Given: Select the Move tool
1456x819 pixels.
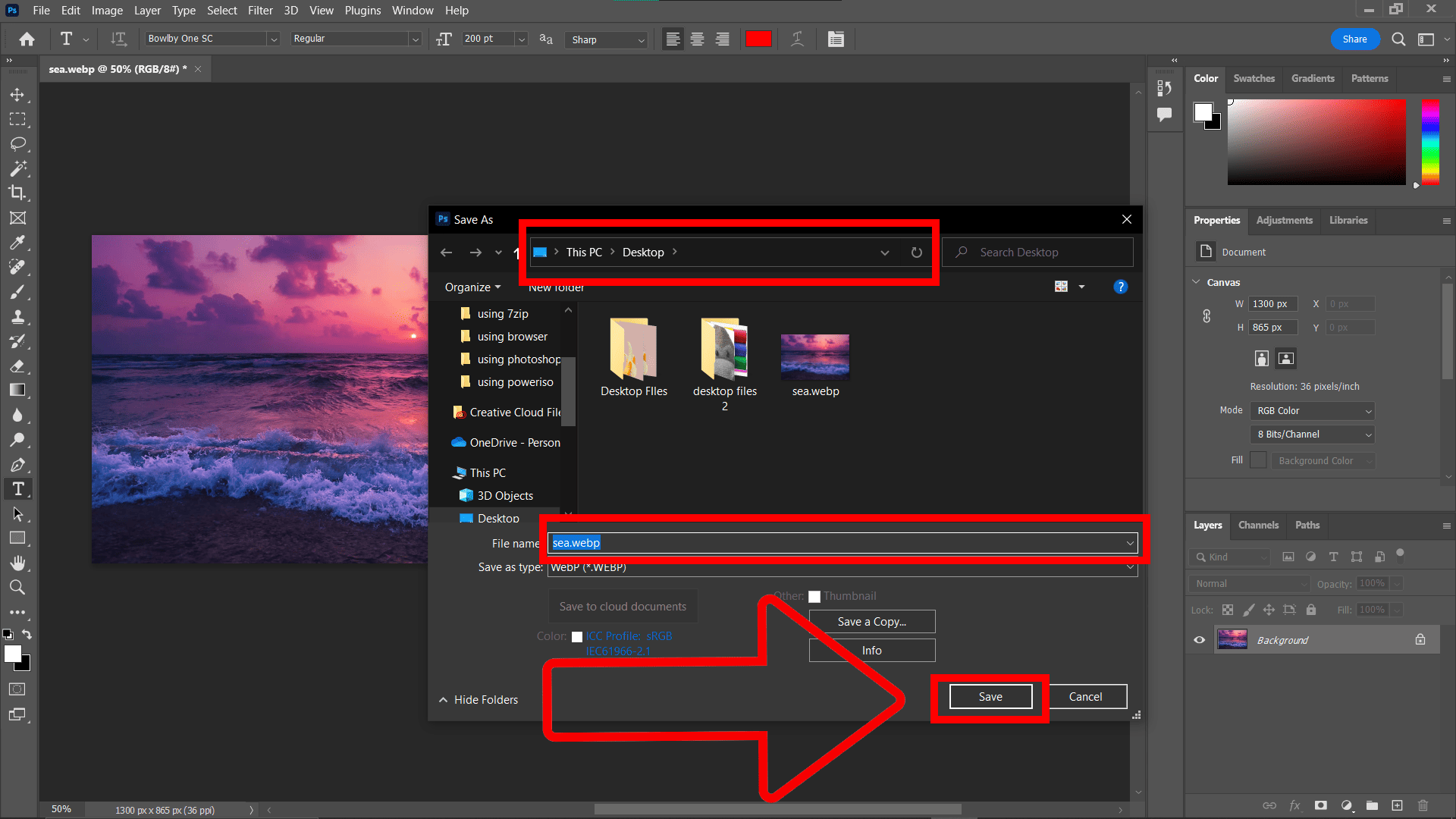Looking at the screenshot, I should pyautogui.click(x=19, y=94).
